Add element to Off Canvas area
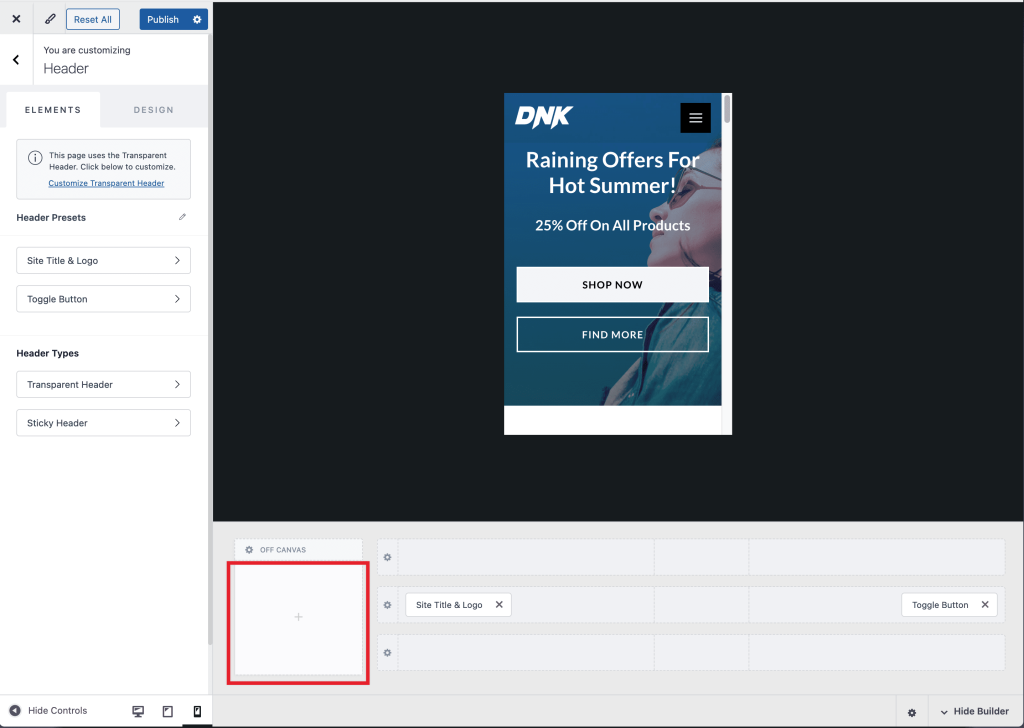 pos(298,618)
